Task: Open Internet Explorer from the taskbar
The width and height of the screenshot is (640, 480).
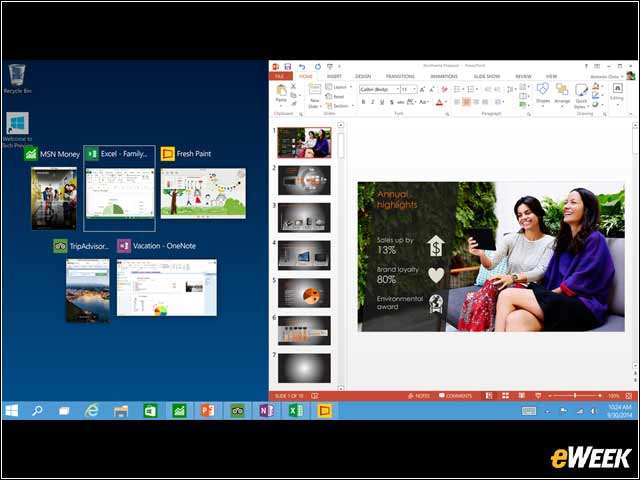Action: click(92, 411)
